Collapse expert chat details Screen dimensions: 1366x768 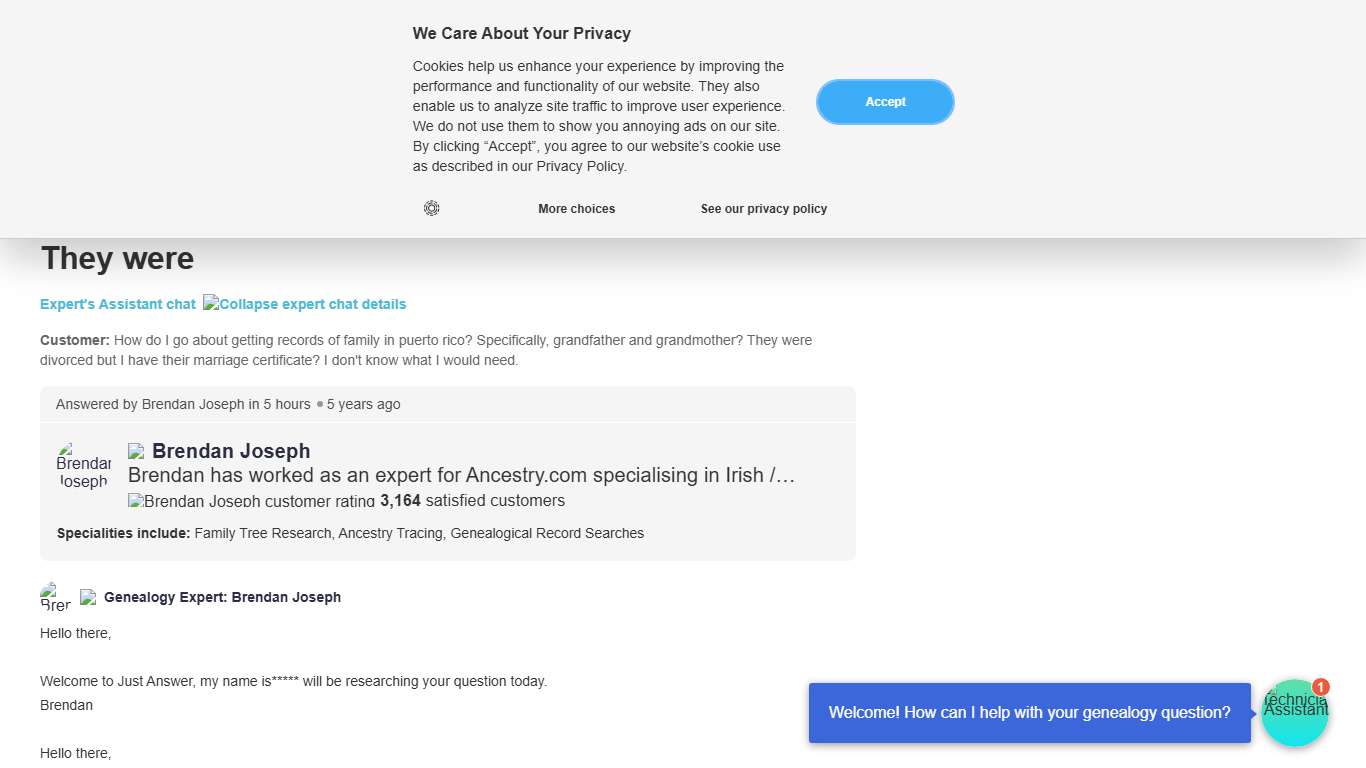(305, 304)
